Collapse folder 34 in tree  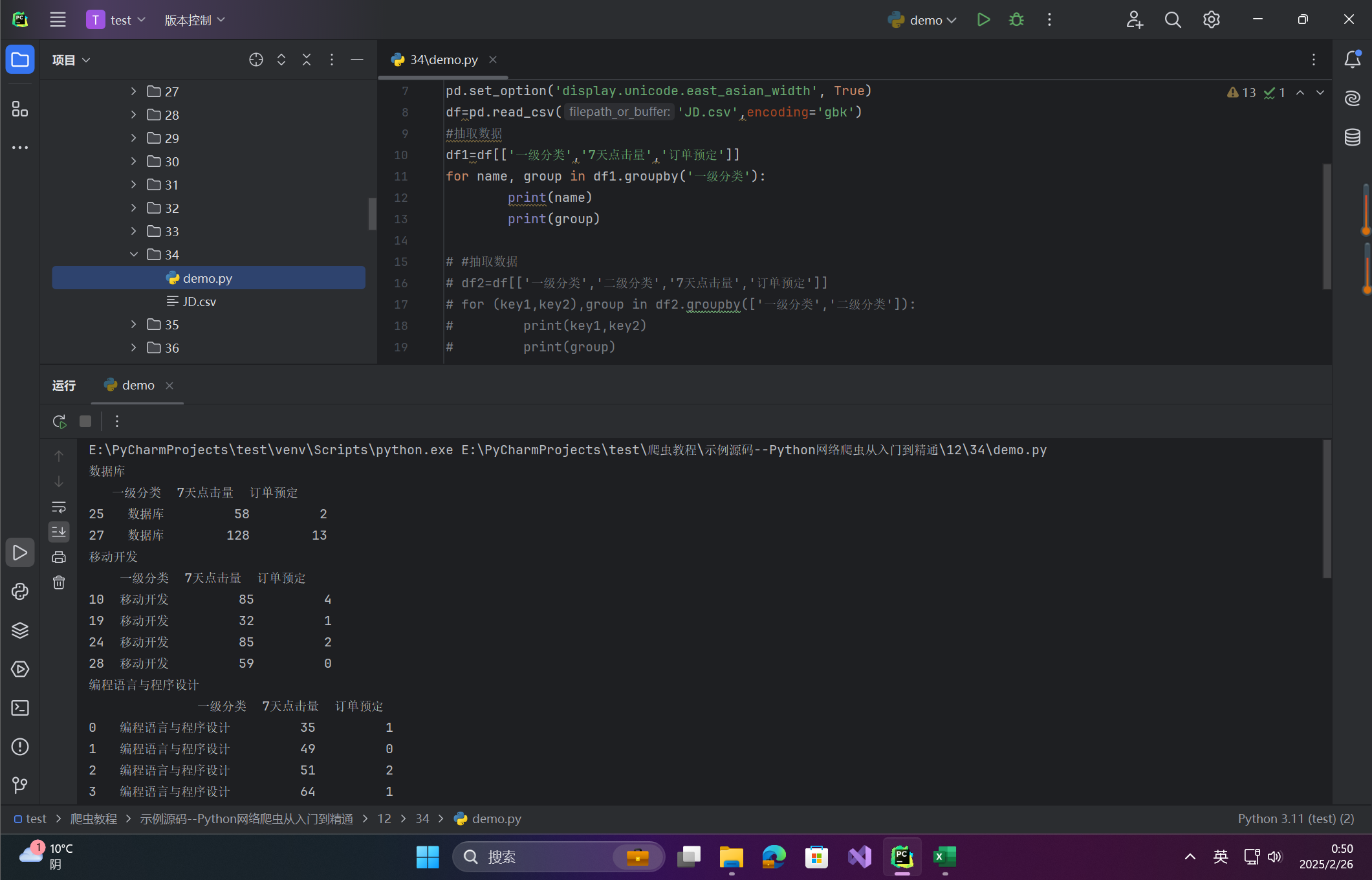click(133, 254)
